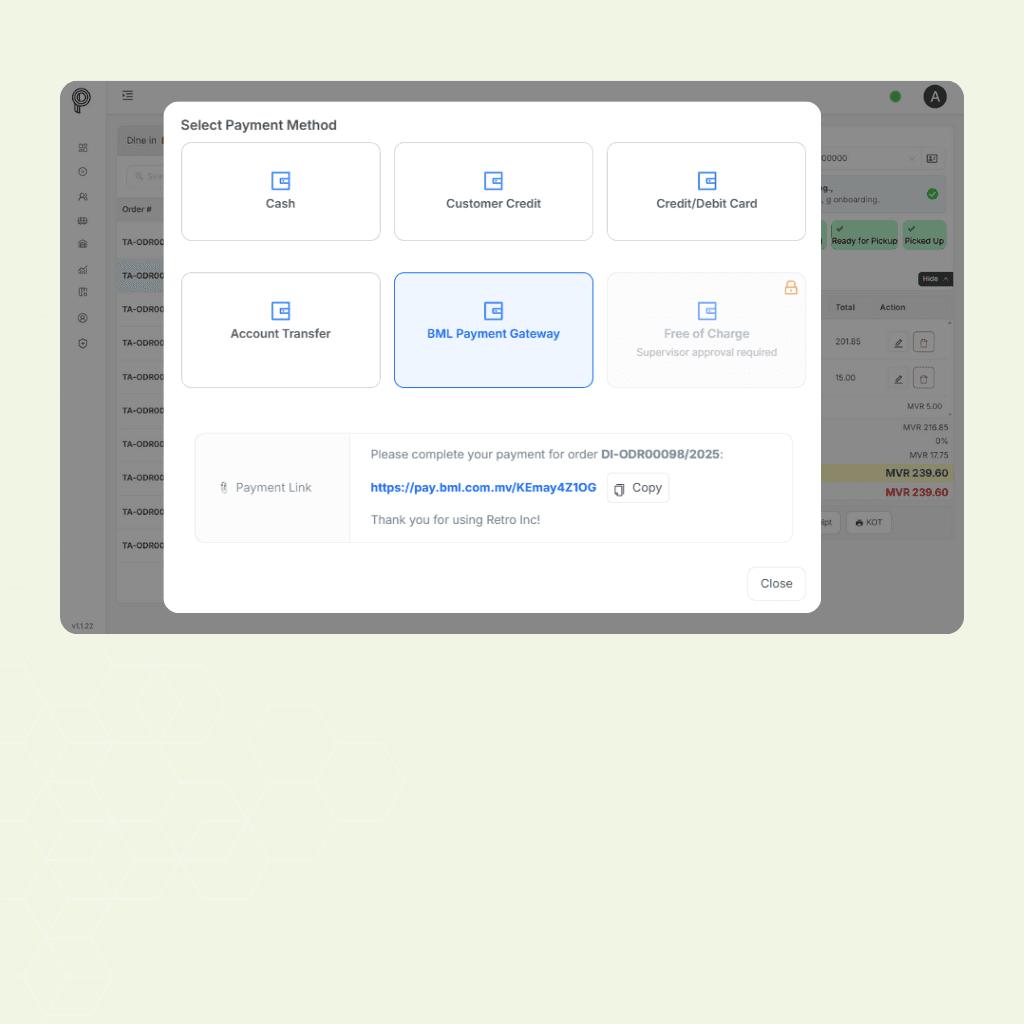Select the users icon in the left sidebar
Image resolution: width=1024 pixels, height=1024 pixels.
tap(82, 196)
